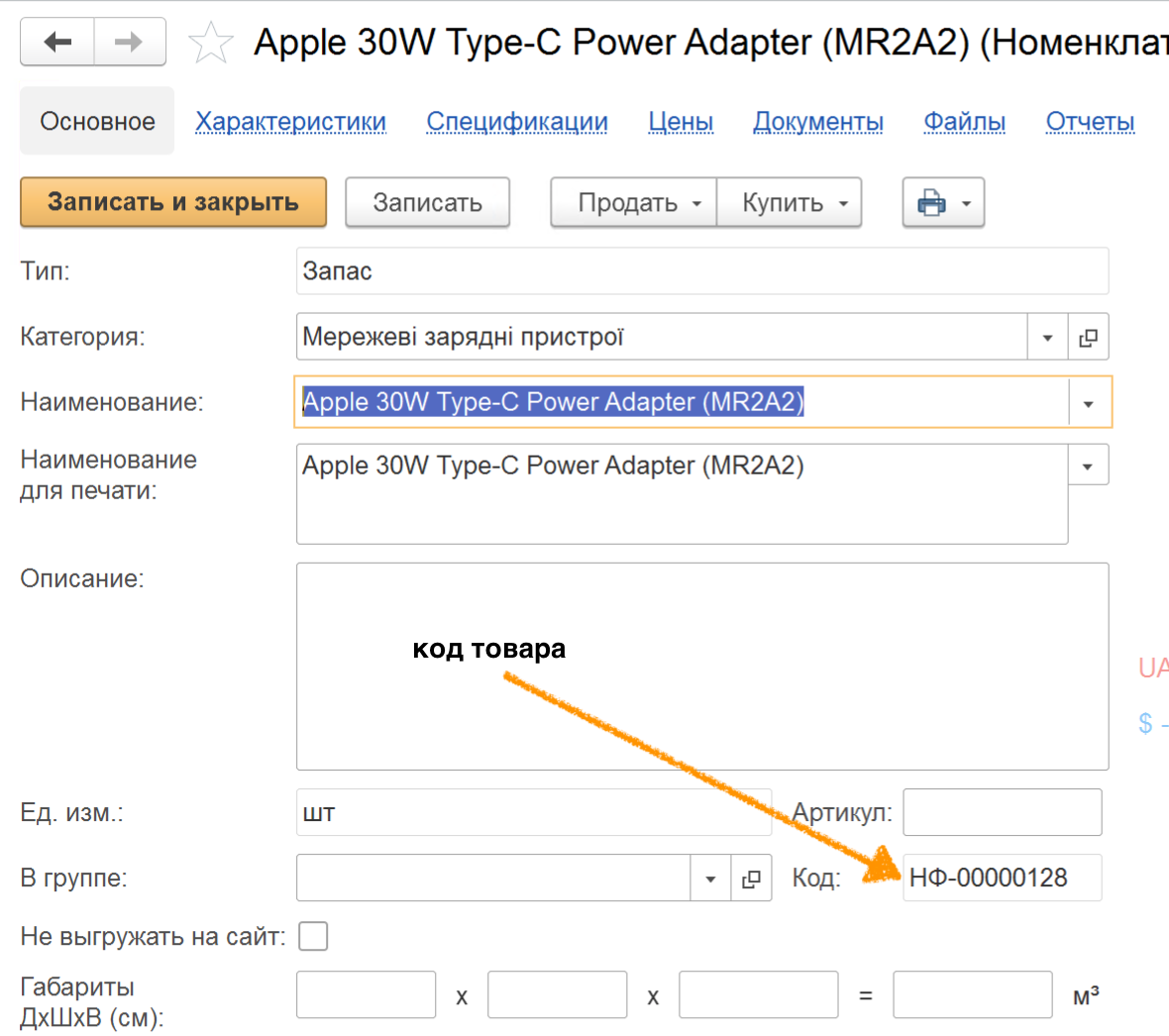
Task: Expand 'Наименование для печати' dropdown arrow
Action: [x=1088, y=466]
